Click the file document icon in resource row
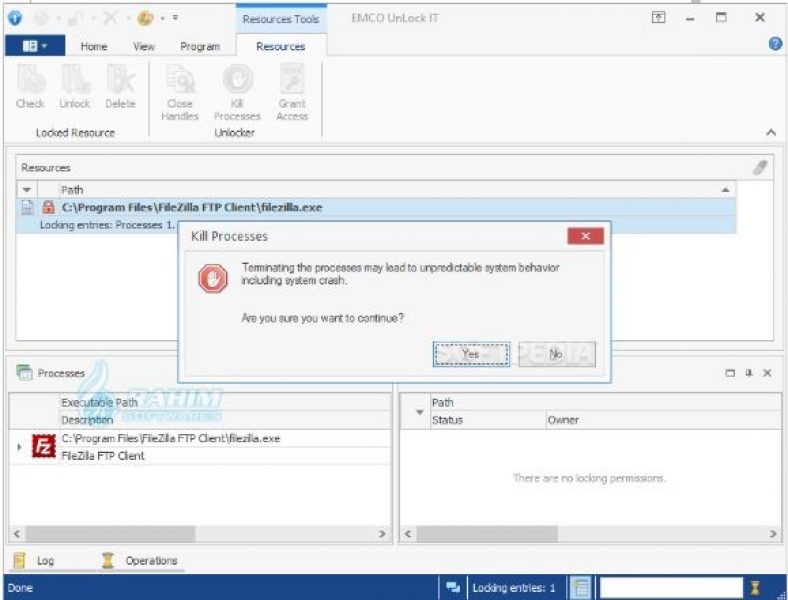The height and width of the screenshot is (600, 788). [x=28, y=207]
